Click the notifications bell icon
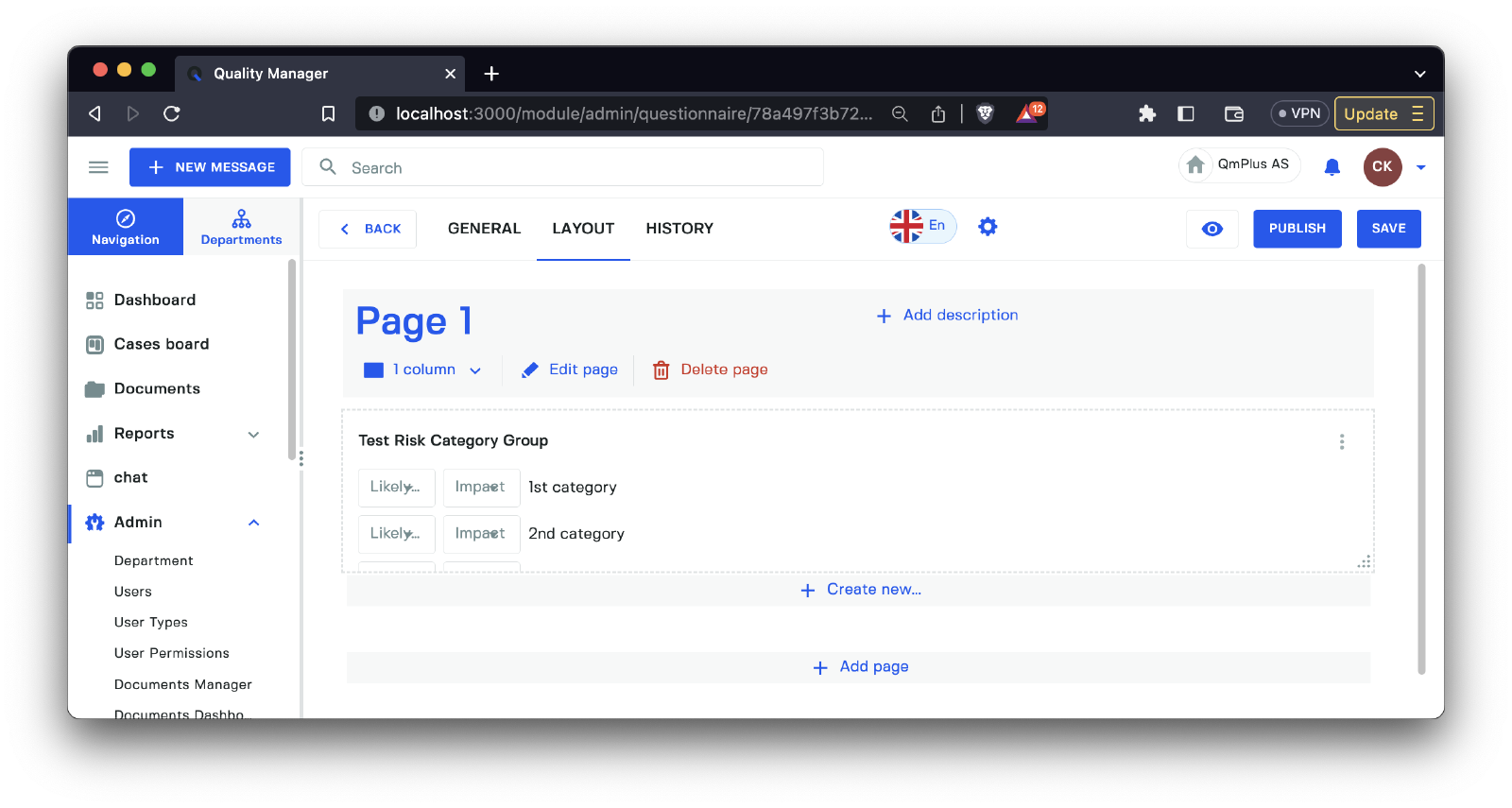1512x808 pixels. click(1332, 167)
